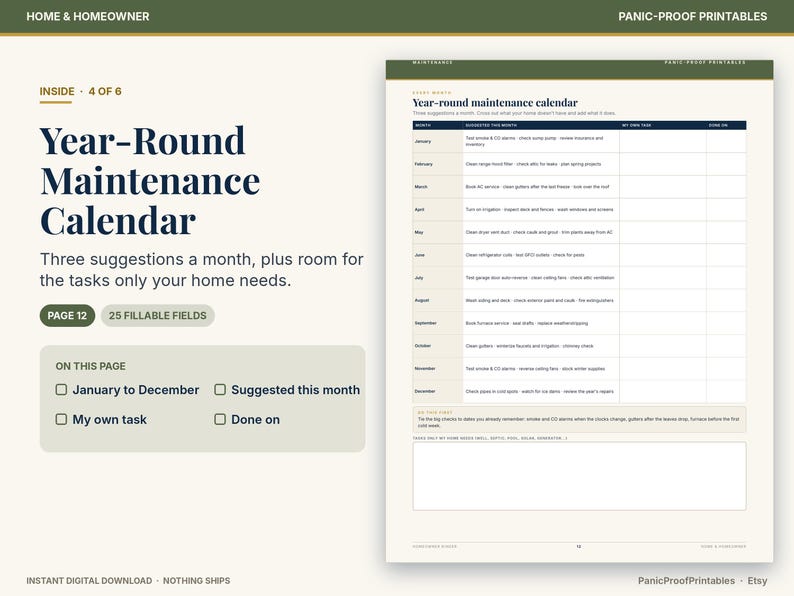The width and height of the screenshot is (794, 596).
Task: Select the '25 FILLABLE FIELDS' badge
Action: pos(157,315)
